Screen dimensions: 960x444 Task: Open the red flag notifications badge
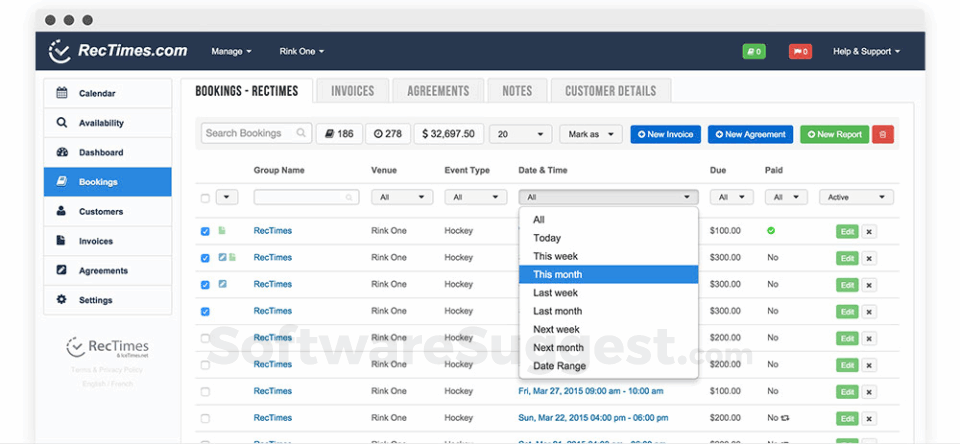click(800, 51)
